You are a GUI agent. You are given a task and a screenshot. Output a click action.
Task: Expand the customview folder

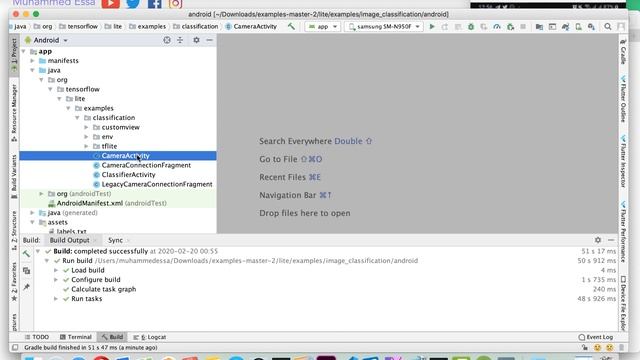coord(86,127)
